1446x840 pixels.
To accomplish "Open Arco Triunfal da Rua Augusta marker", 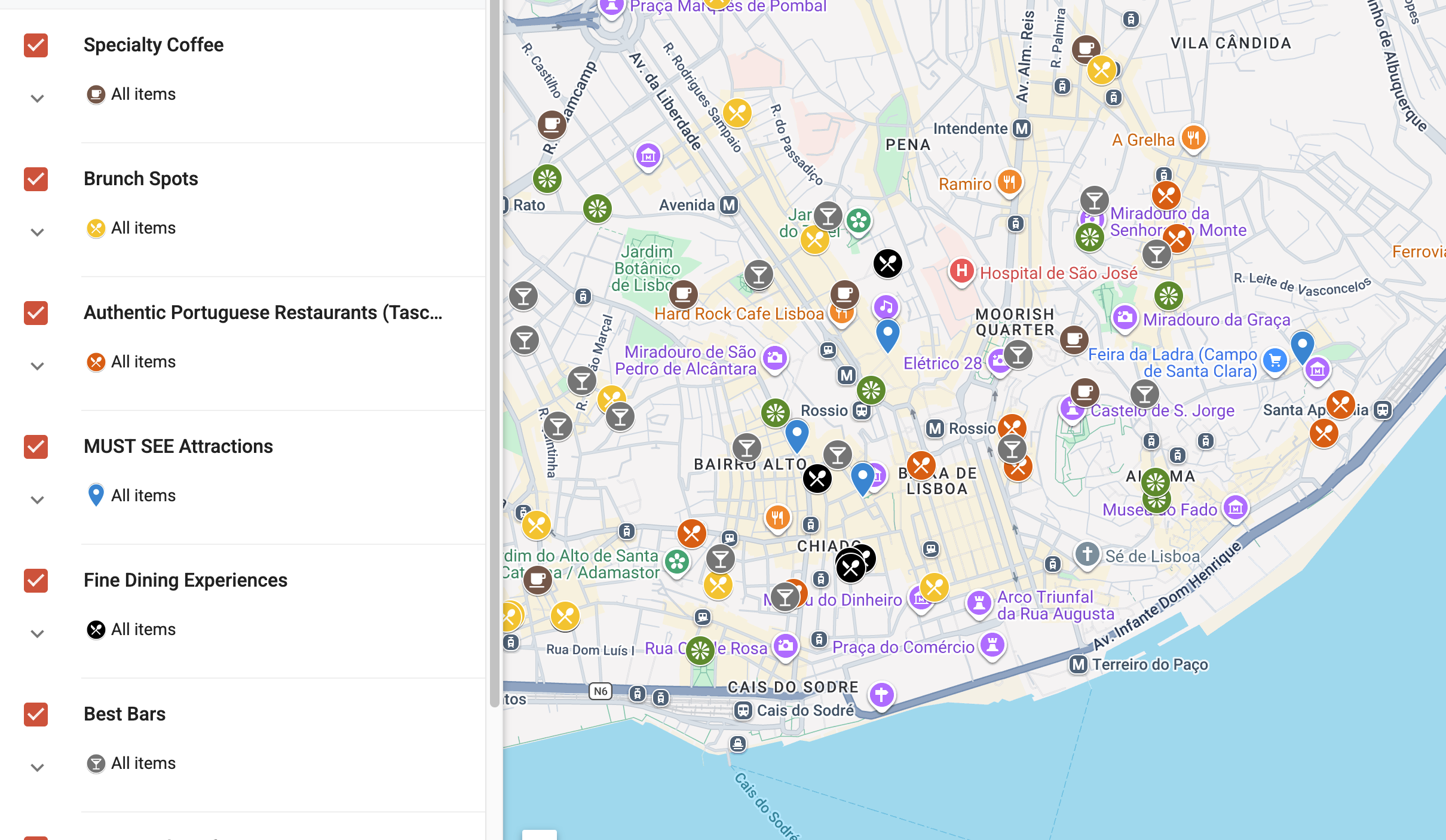I will 979,604.
